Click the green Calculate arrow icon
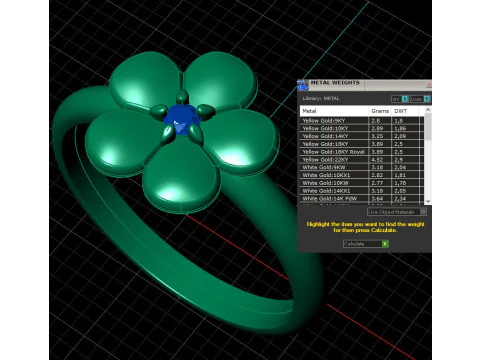 coord(385,244)
